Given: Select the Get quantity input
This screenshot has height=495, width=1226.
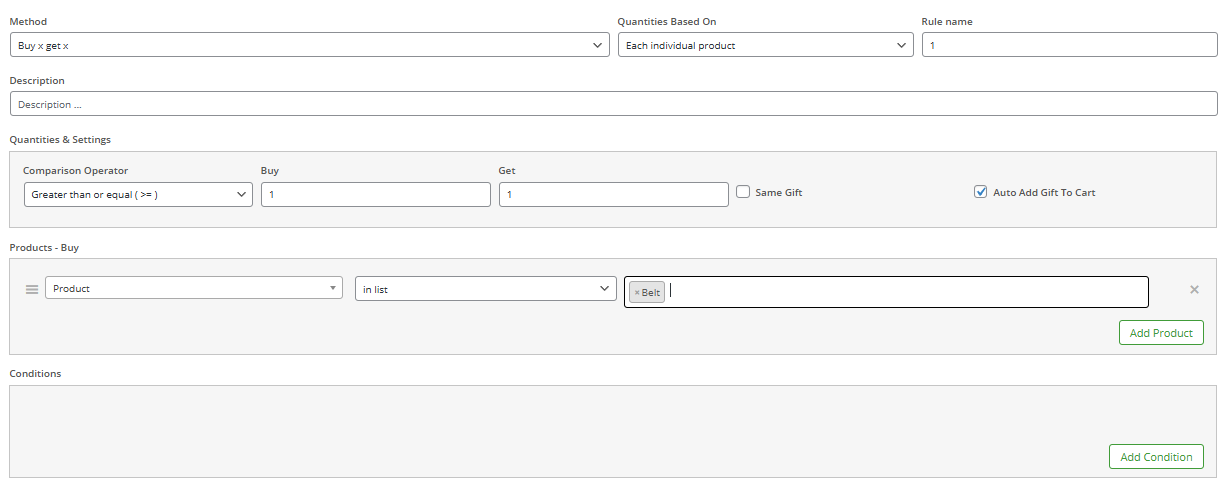Looking at the screenshot, I should pyautogui.click(x=614, y=195).
